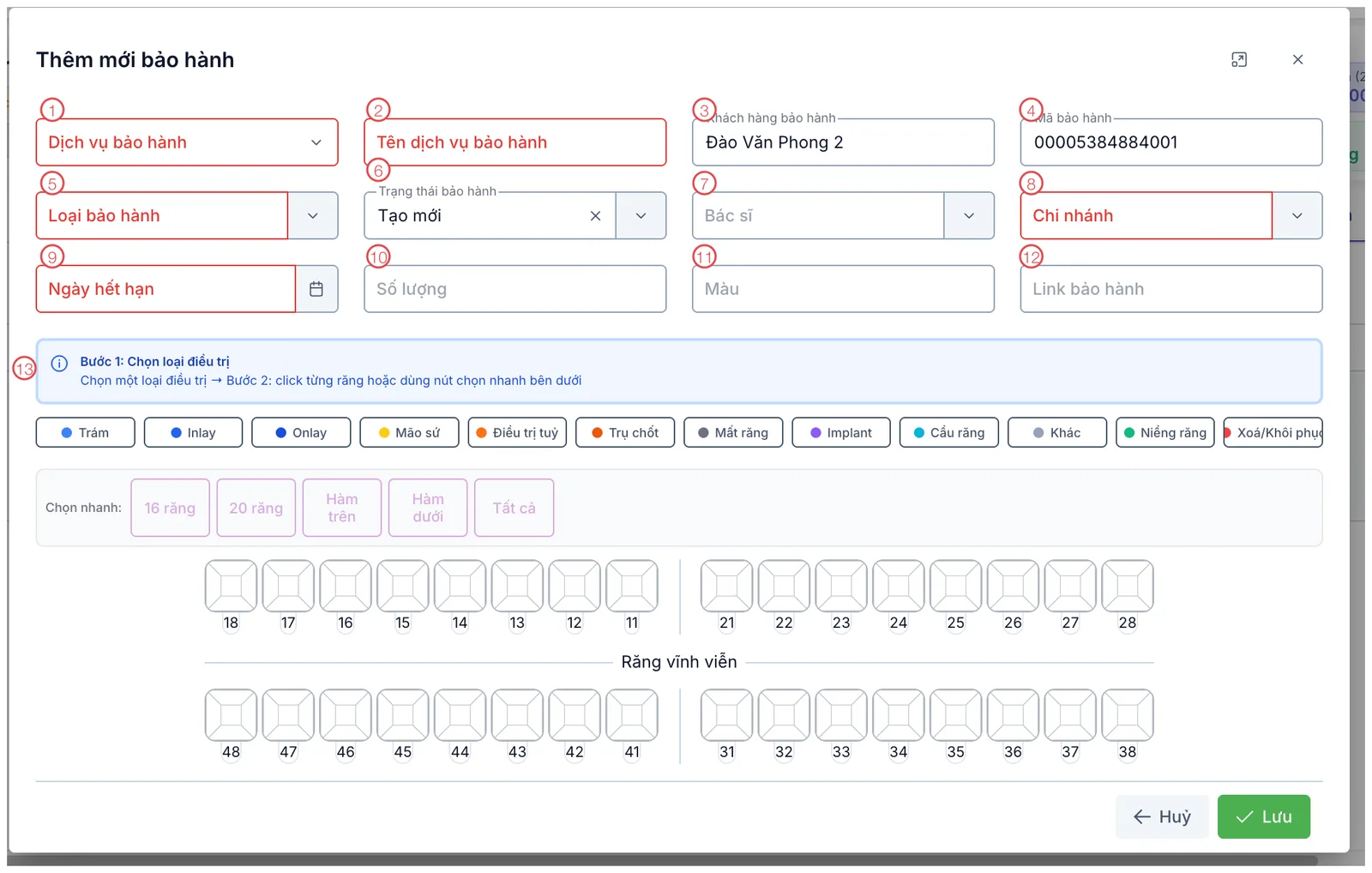
Task: Choose the Implant treatment type
Action: (x=841, y=432)
